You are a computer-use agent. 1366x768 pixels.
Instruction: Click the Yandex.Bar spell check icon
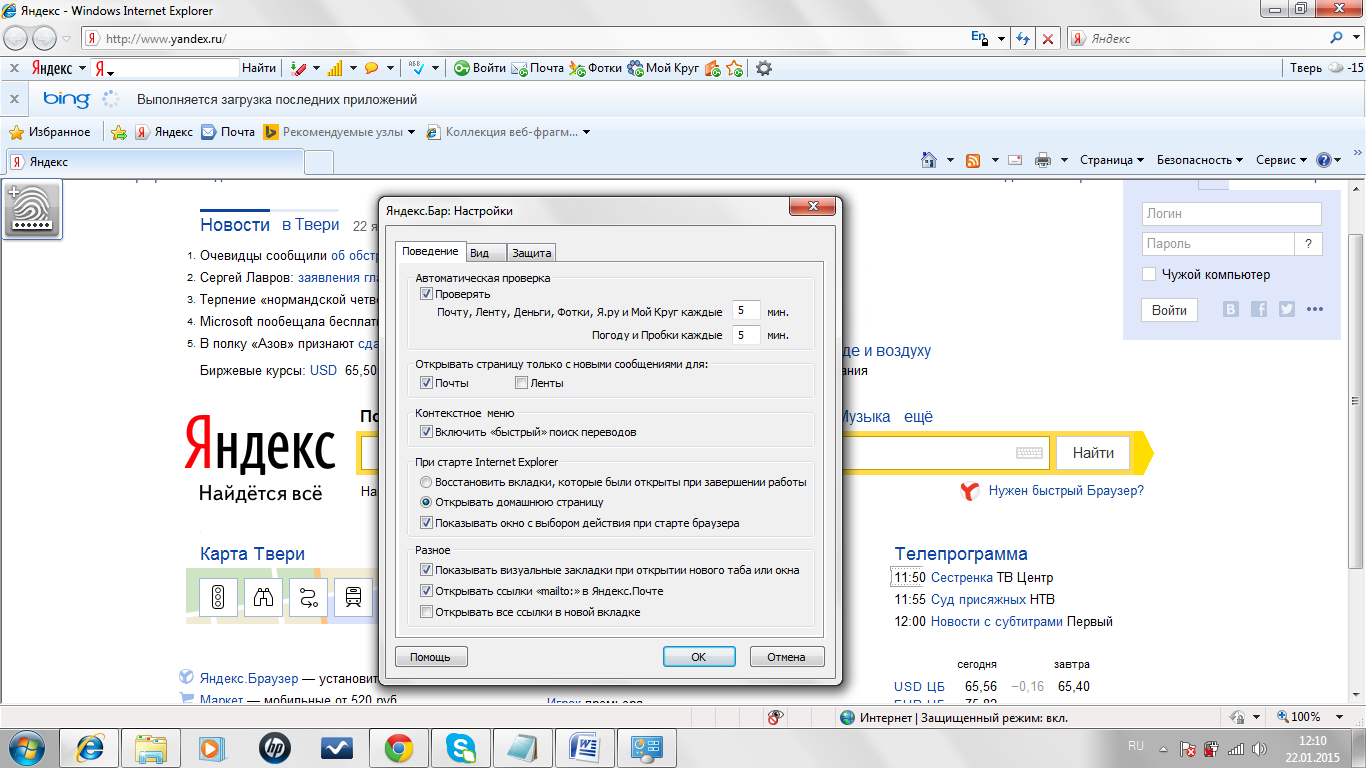(416, 68)
